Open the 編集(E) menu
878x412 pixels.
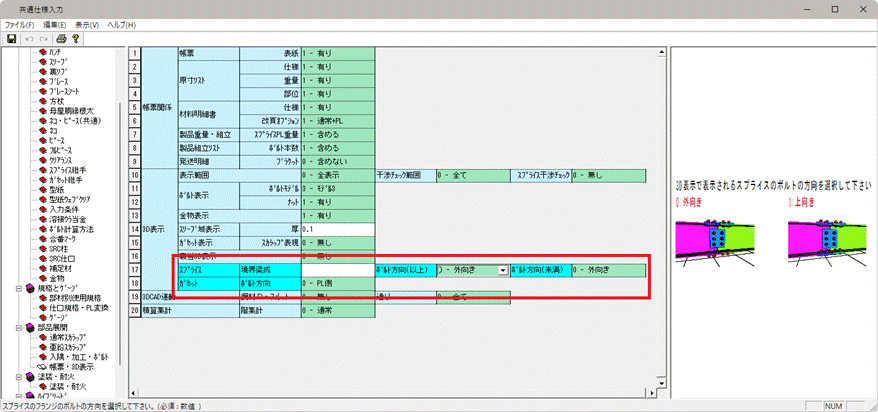pyautogui.click(x=54, y=23)
